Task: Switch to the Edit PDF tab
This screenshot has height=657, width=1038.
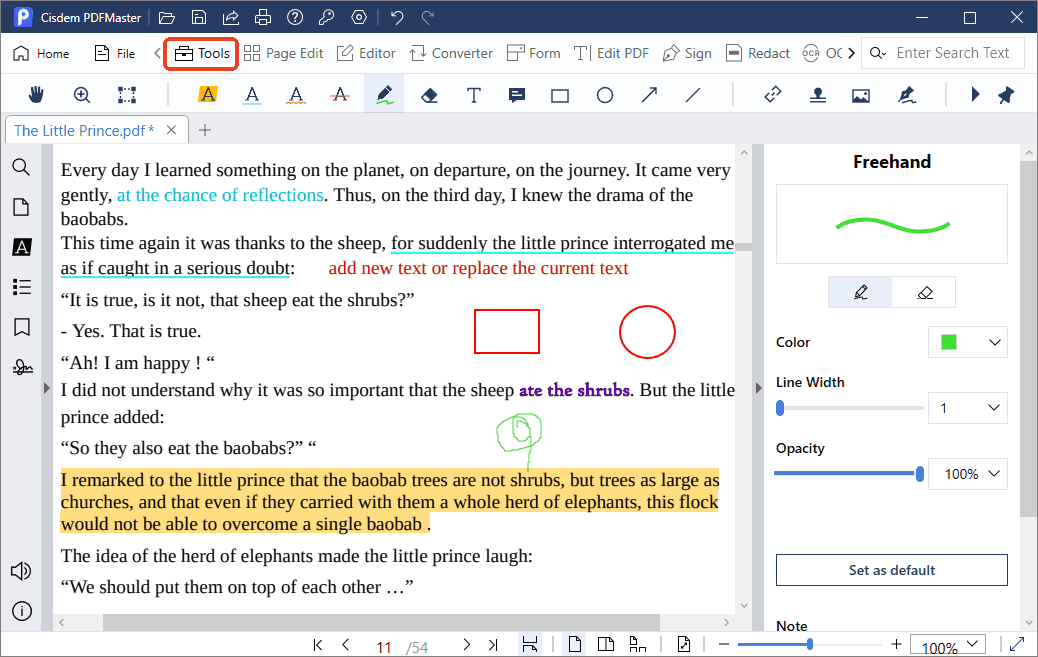Action: 611,53
